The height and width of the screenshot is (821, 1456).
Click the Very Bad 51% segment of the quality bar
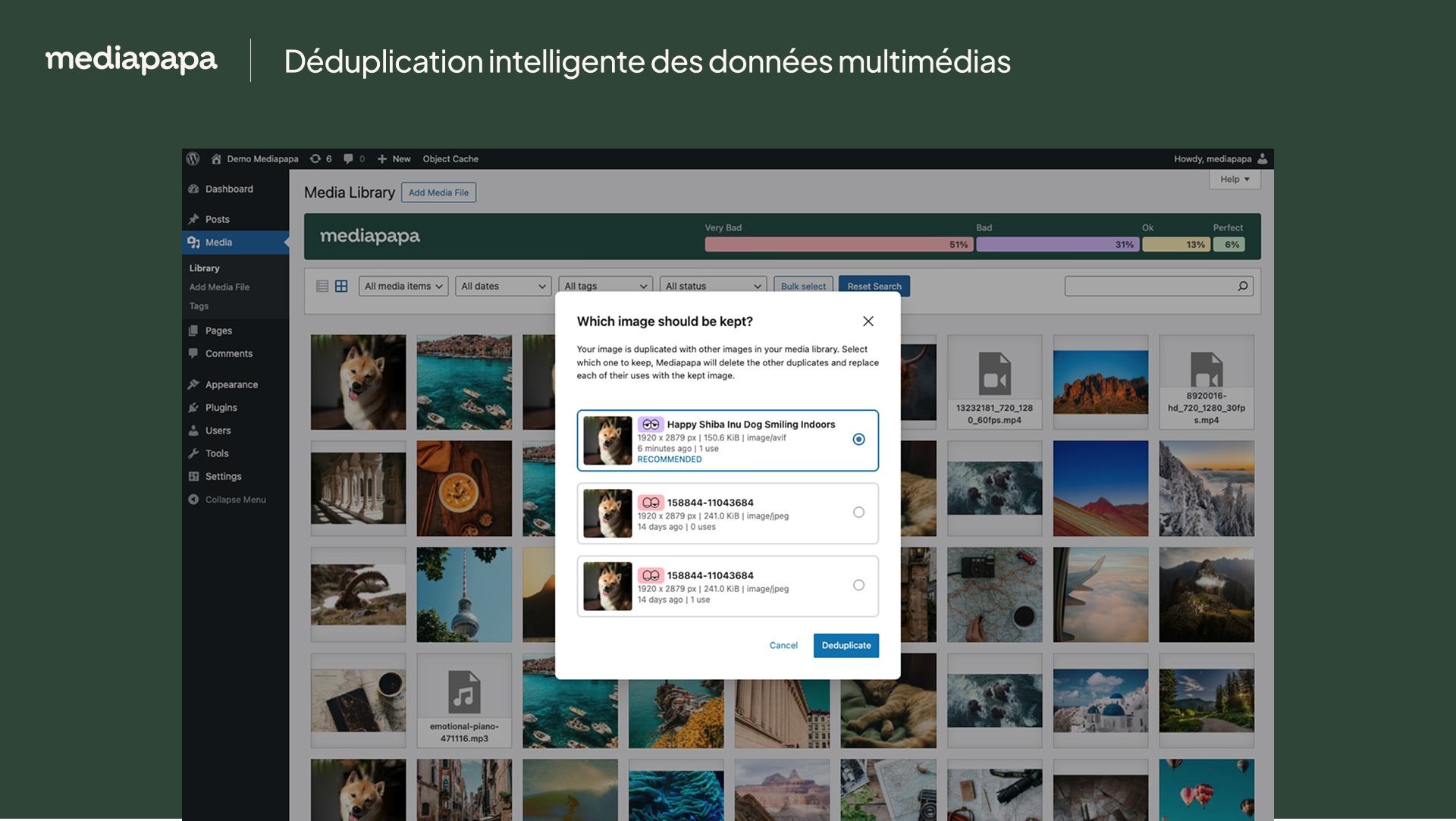tap(838, 244)
